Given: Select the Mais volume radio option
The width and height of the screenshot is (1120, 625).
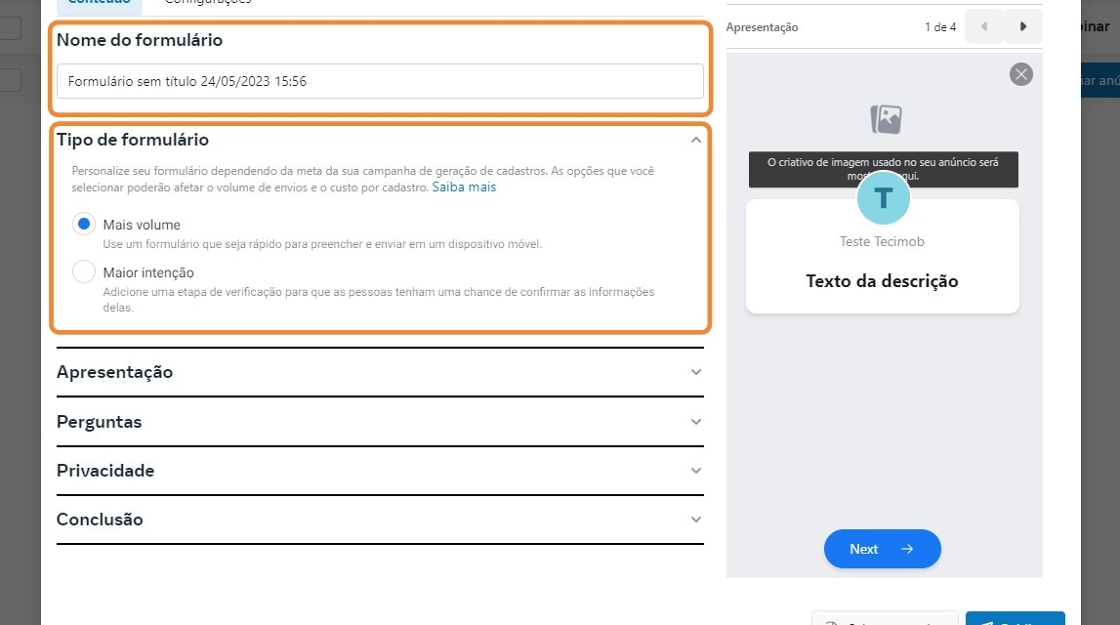Looking at the screenshot, I should 84,225.
